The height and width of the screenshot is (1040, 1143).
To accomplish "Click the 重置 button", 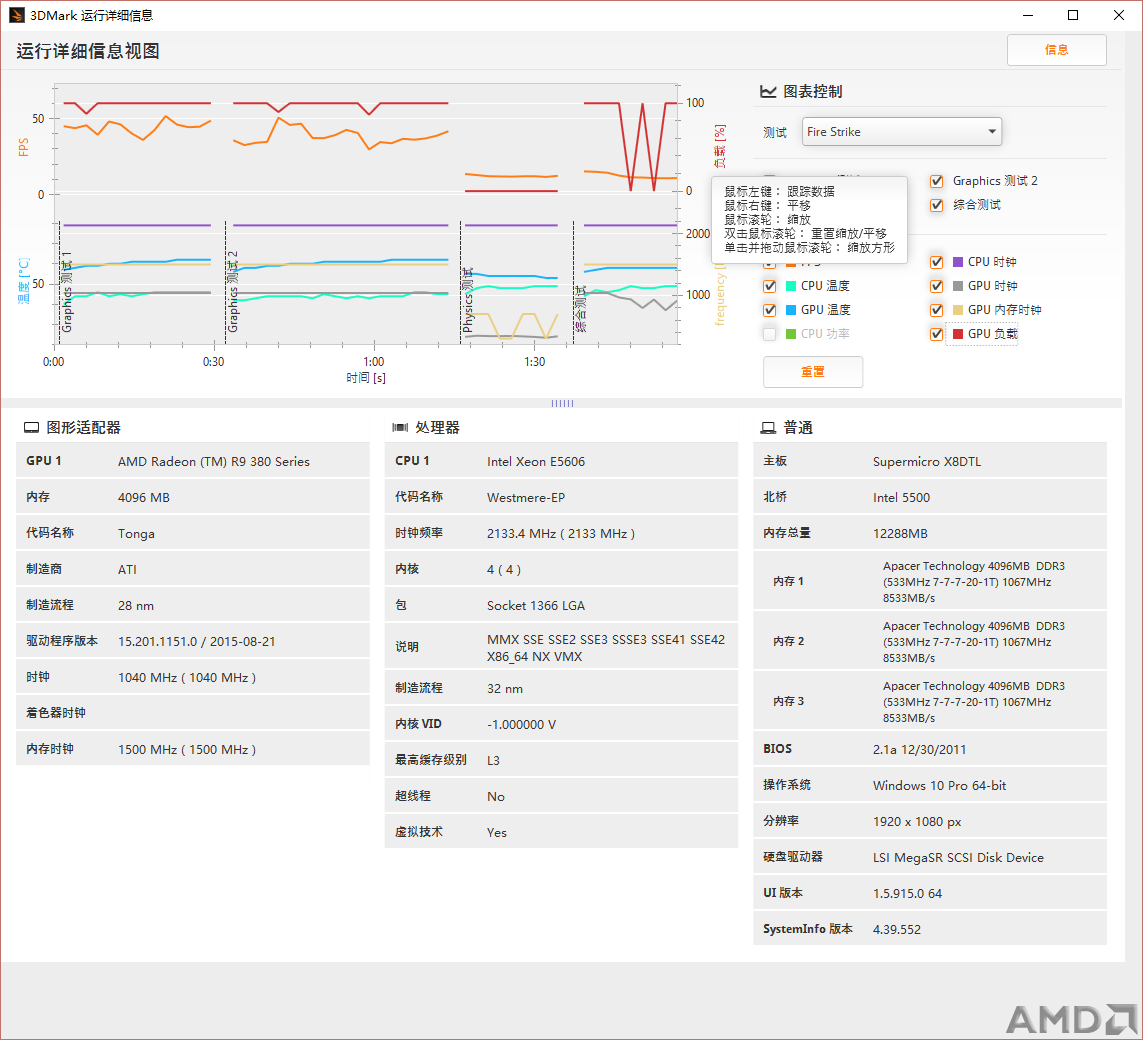I will (813, 372).
